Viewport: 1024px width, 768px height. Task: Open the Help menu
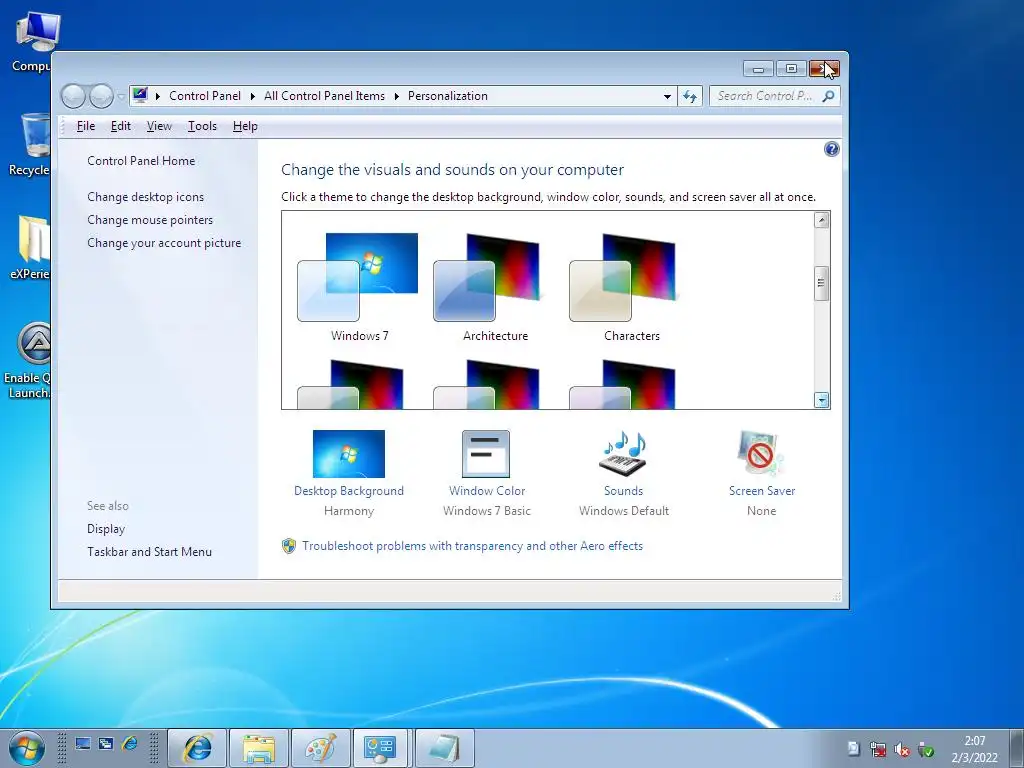click(245, 126)
